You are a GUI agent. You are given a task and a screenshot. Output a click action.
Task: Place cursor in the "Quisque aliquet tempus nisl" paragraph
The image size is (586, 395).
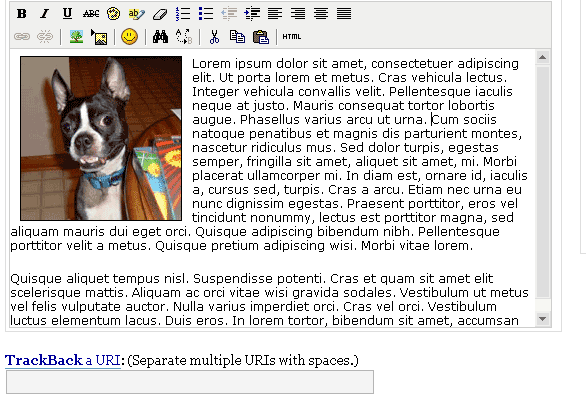click(x=269, y=299)
